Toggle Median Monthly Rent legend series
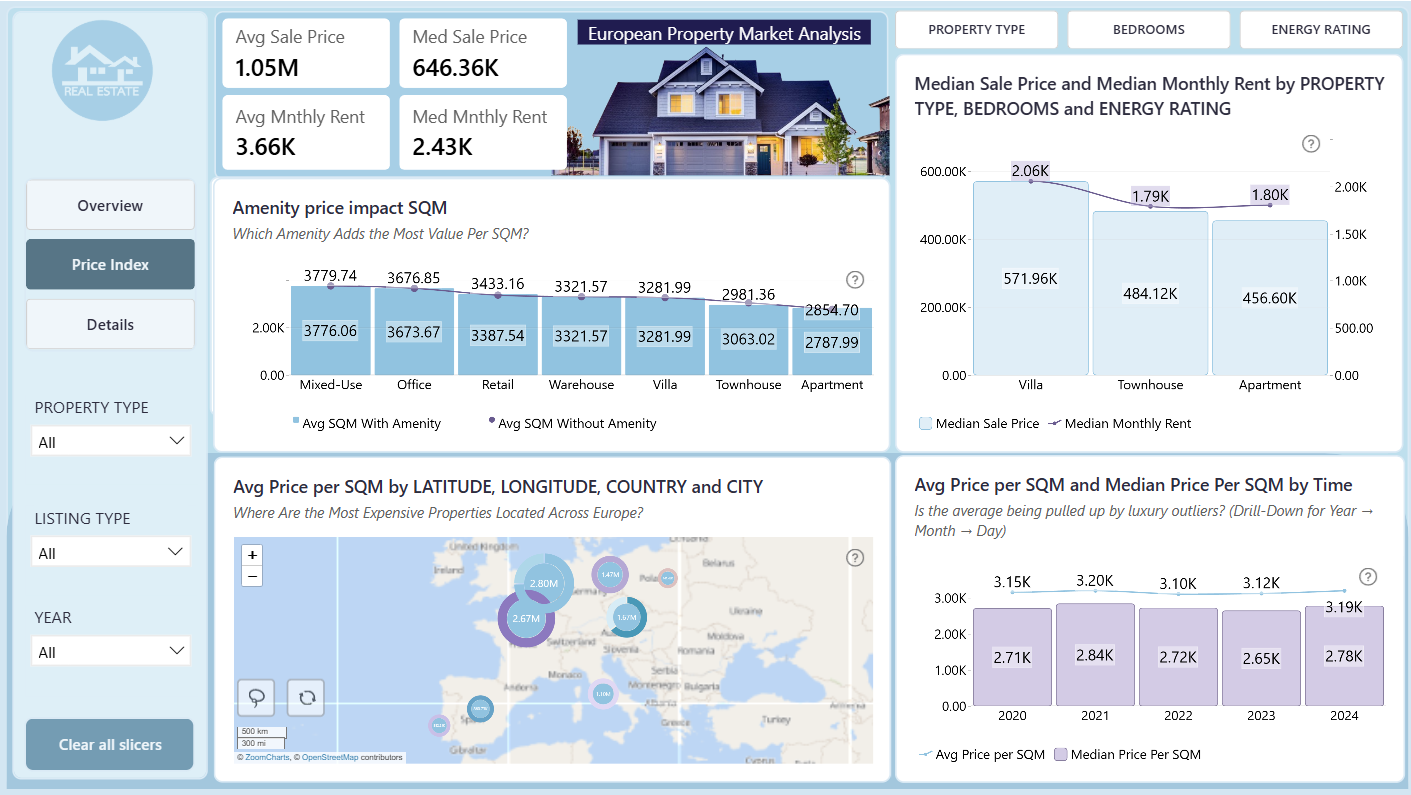This screenshot has height=795, width=1411. click(x=1119, y=423)
